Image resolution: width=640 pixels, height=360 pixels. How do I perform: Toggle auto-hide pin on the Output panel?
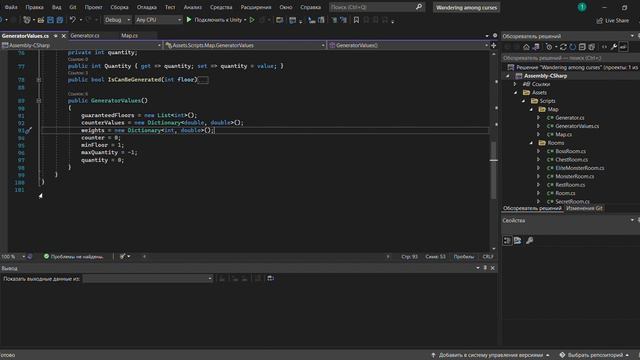coord(485,268)
